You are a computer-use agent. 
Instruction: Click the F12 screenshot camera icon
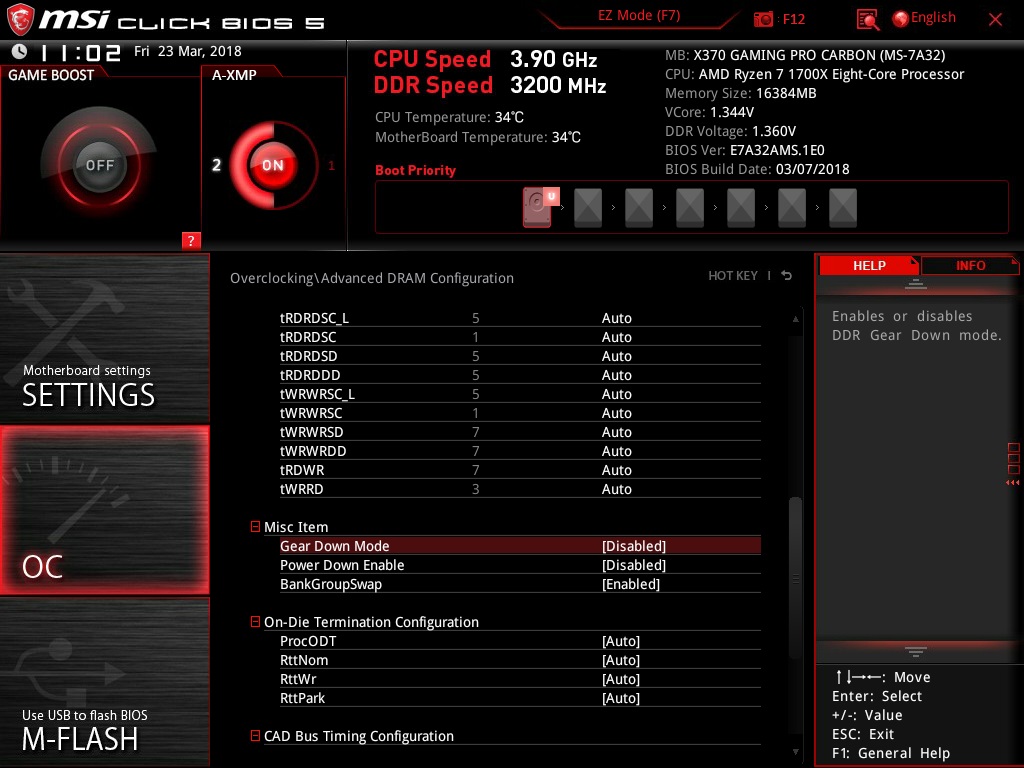pos(763,19)
